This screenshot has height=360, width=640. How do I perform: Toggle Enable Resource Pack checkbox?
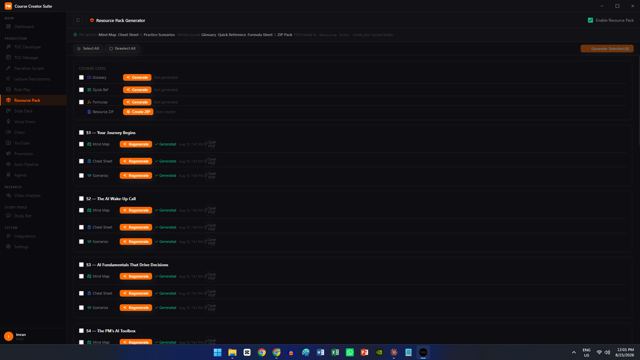click(x=590, y=20)
